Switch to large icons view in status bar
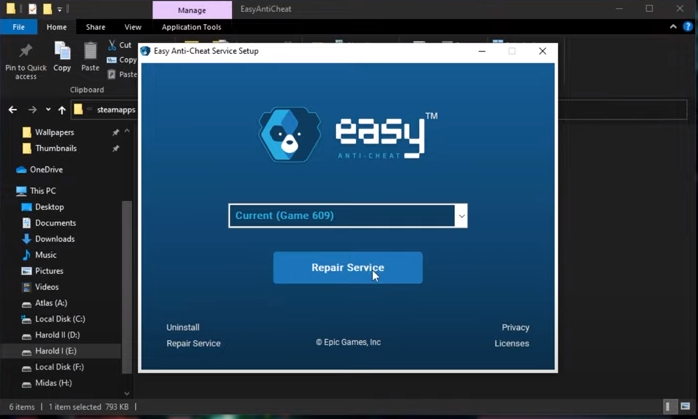The image size is (698, 419). coord(685,407)
